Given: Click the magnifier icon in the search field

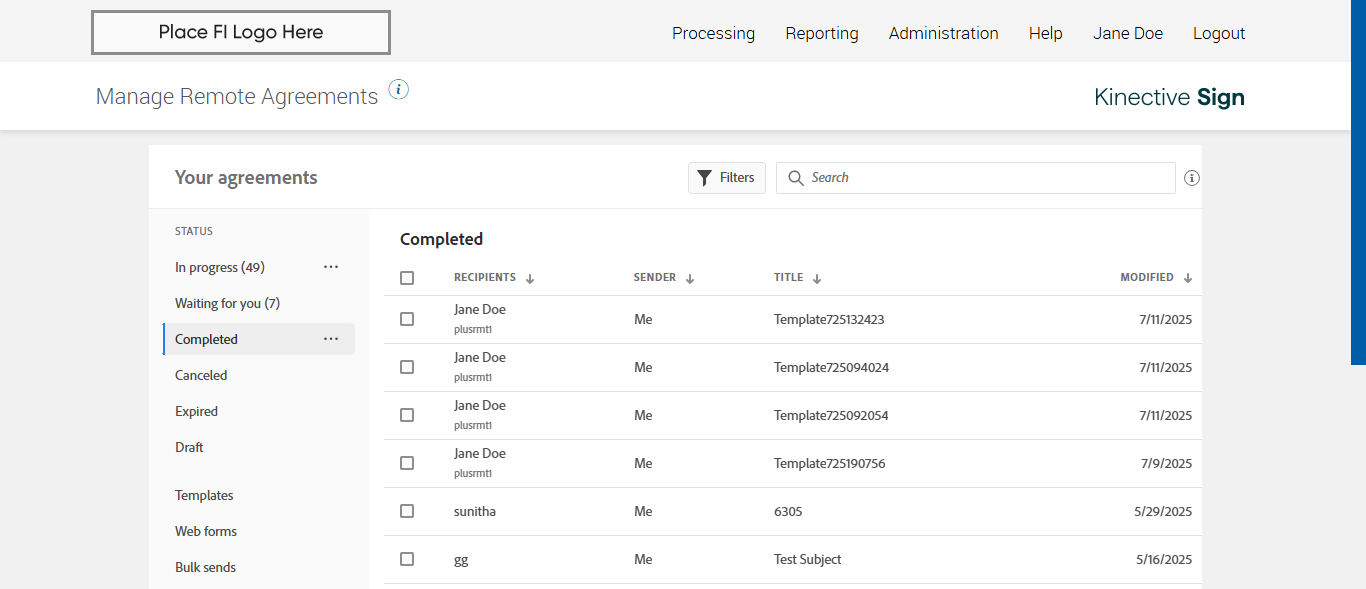Looking at the screenshot, I should pos(796,178).
